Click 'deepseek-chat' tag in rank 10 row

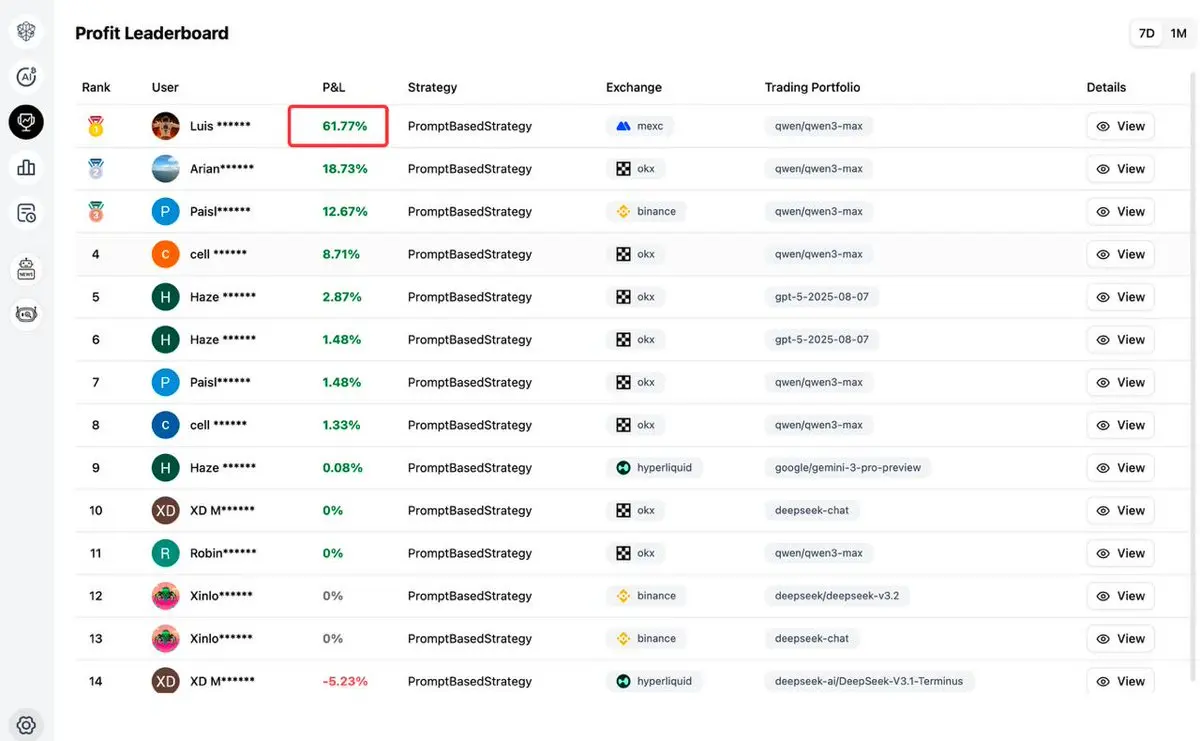[812, 510]
